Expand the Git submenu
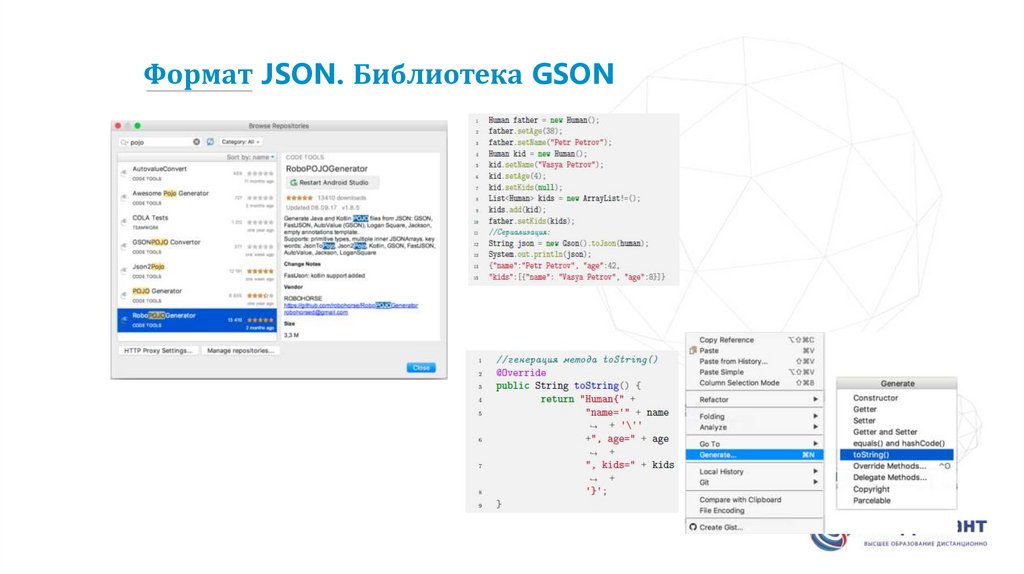 (x=754, y=483)
